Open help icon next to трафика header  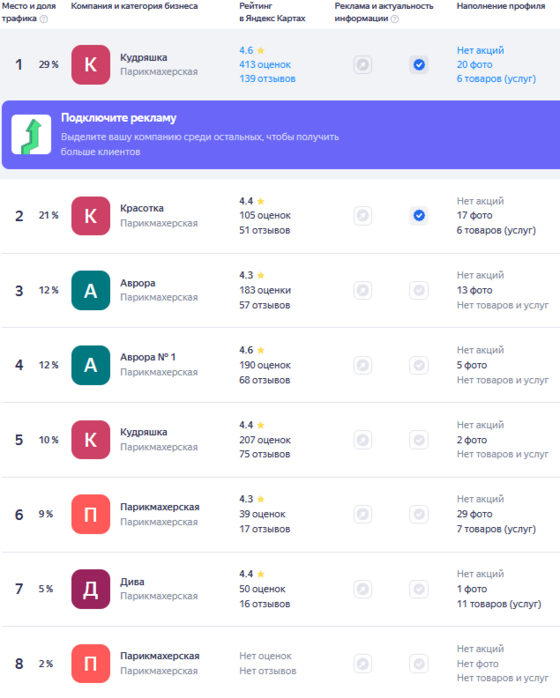click(x=44, y=19)
